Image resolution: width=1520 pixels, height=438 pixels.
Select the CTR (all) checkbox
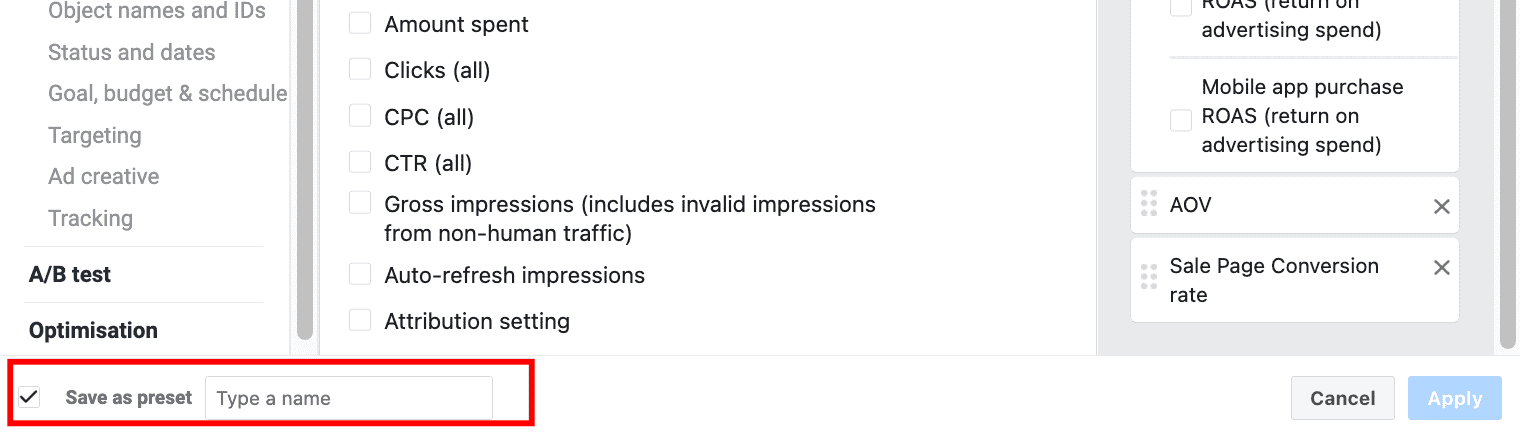tap(360, 162)
